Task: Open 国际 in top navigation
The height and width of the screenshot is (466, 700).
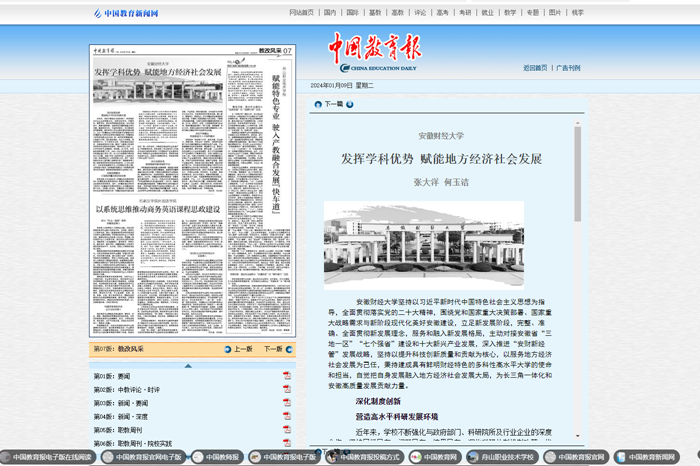Action: click(x=353, y=12)
